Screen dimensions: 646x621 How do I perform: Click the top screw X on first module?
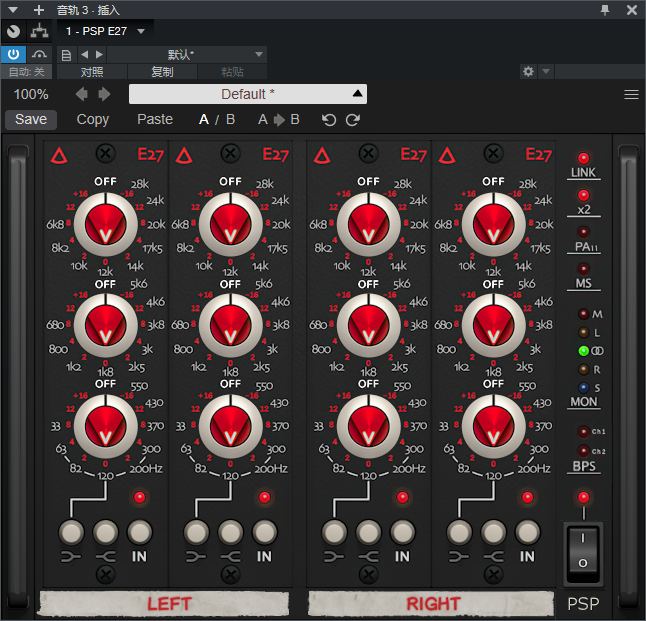(x=105, y=154)
